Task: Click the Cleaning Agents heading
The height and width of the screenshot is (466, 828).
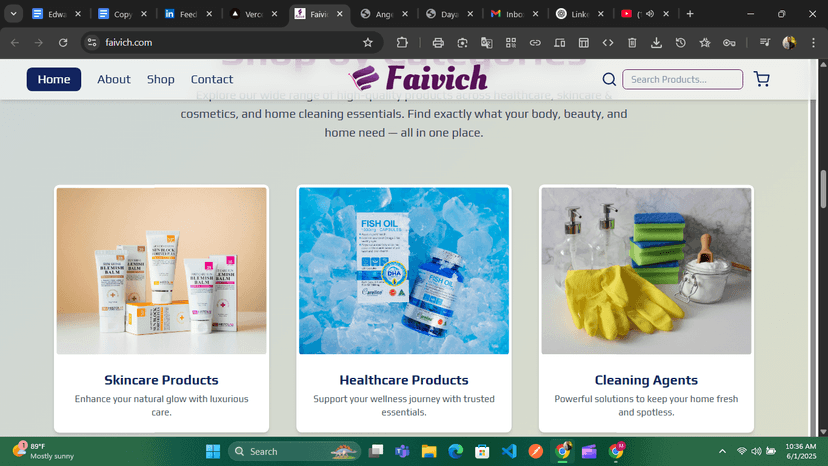Action: [646, 380]
